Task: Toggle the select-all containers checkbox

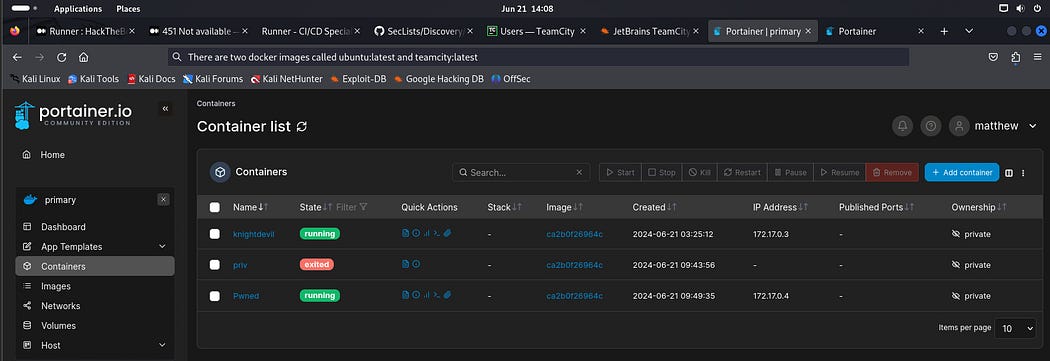Action: [214, 207]
